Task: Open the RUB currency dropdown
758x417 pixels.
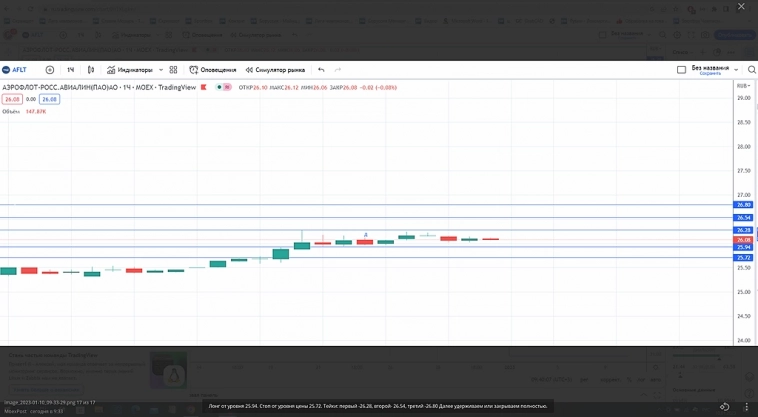Action: tap(744, 87)
